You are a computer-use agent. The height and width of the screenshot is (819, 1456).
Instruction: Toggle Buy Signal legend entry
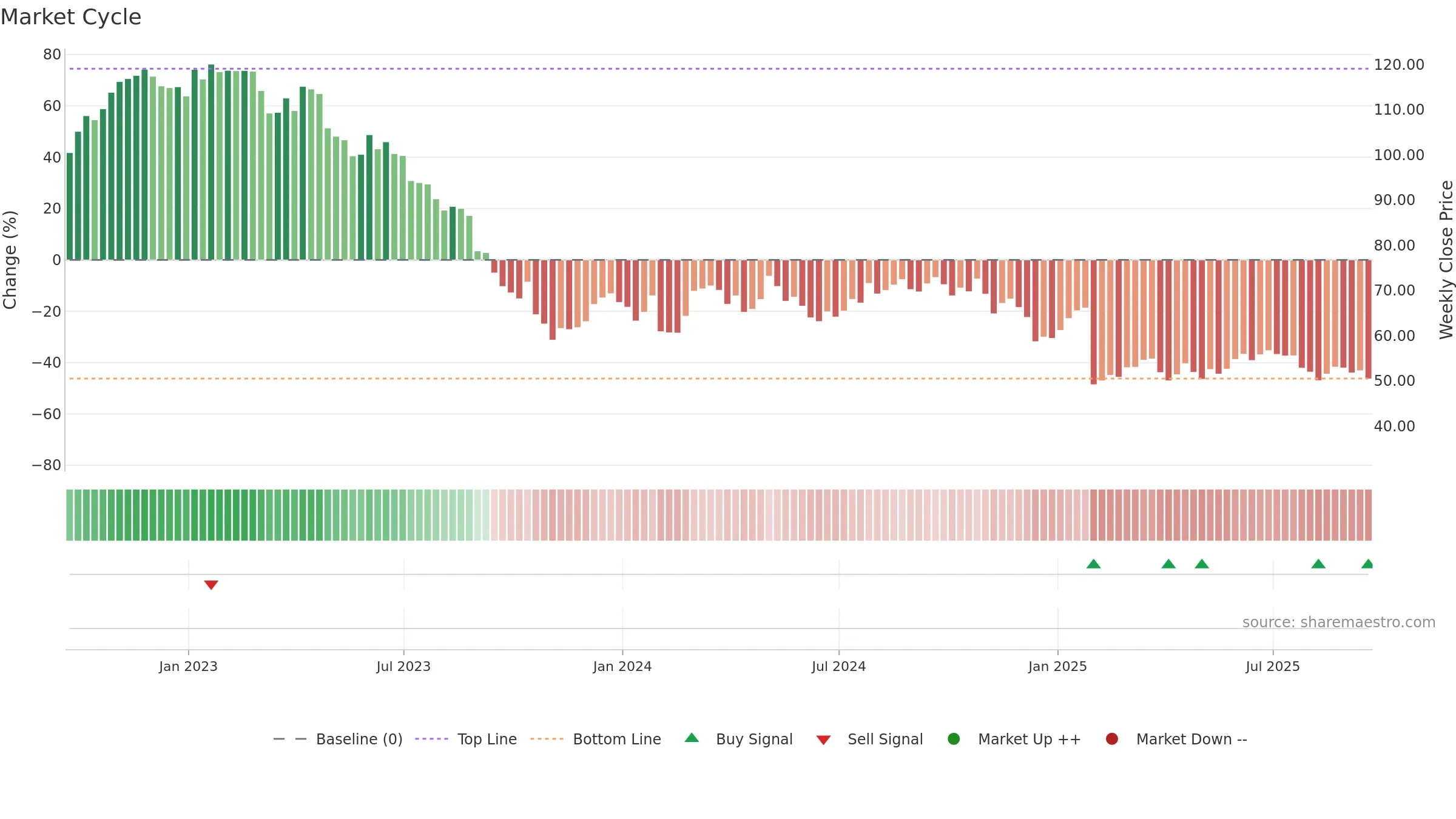click(738, 739)
